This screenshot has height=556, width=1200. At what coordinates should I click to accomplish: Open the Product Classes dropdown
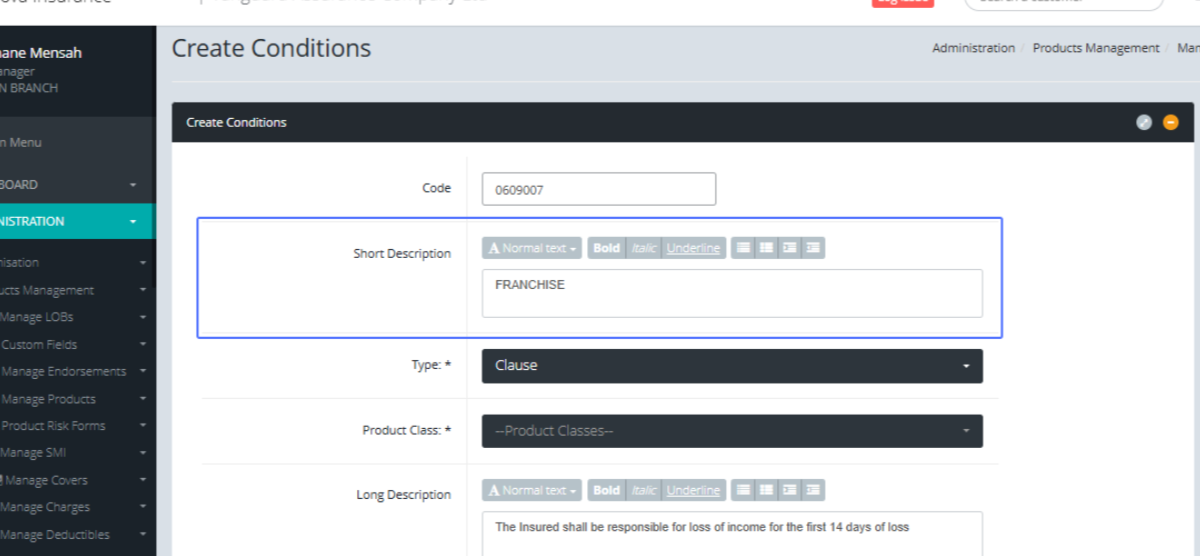tap(732, 431)
